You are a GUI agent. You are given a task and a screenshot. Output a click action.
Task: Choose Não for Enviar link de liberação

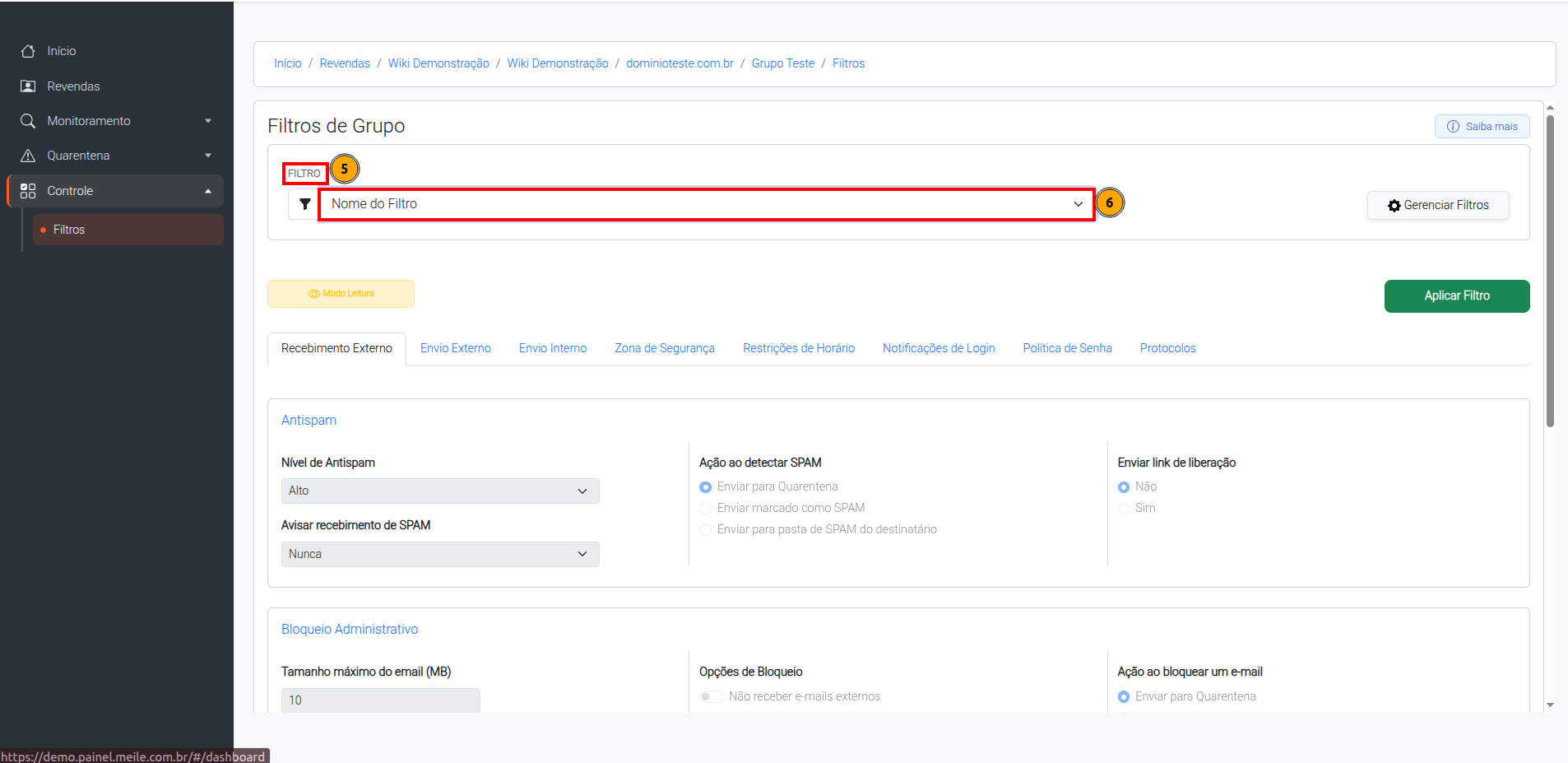pos(1124,487)
